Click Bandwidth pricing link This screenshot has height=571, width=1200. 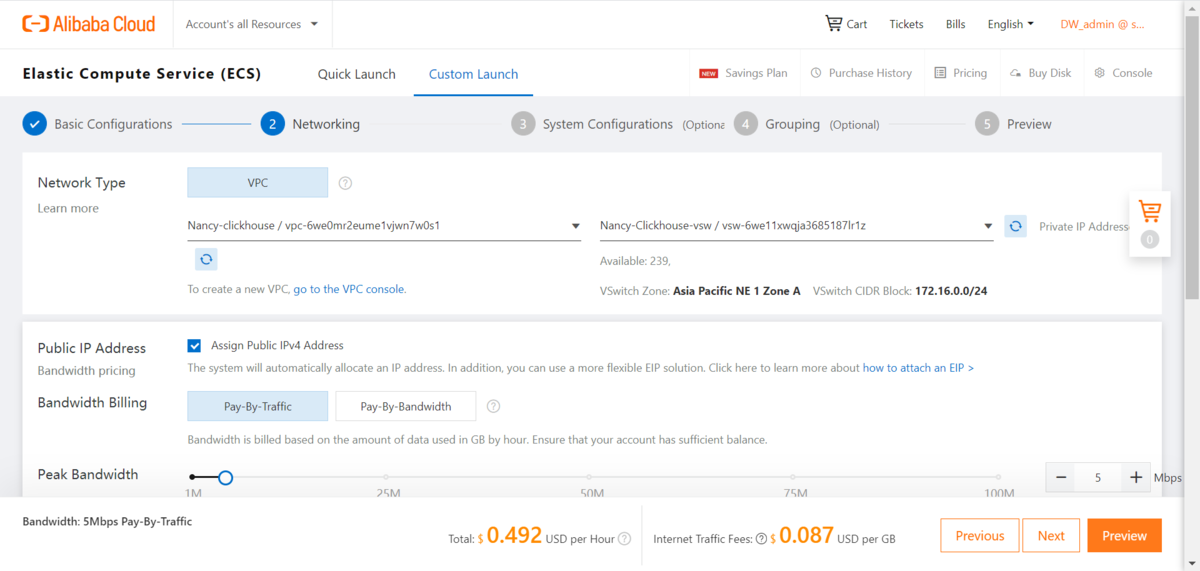pos(86,370)
